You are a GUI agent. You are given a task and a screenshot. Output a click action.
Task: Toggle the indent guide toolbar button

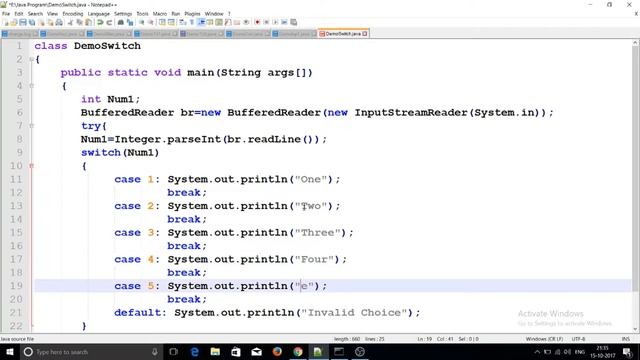tap(201, 22)
